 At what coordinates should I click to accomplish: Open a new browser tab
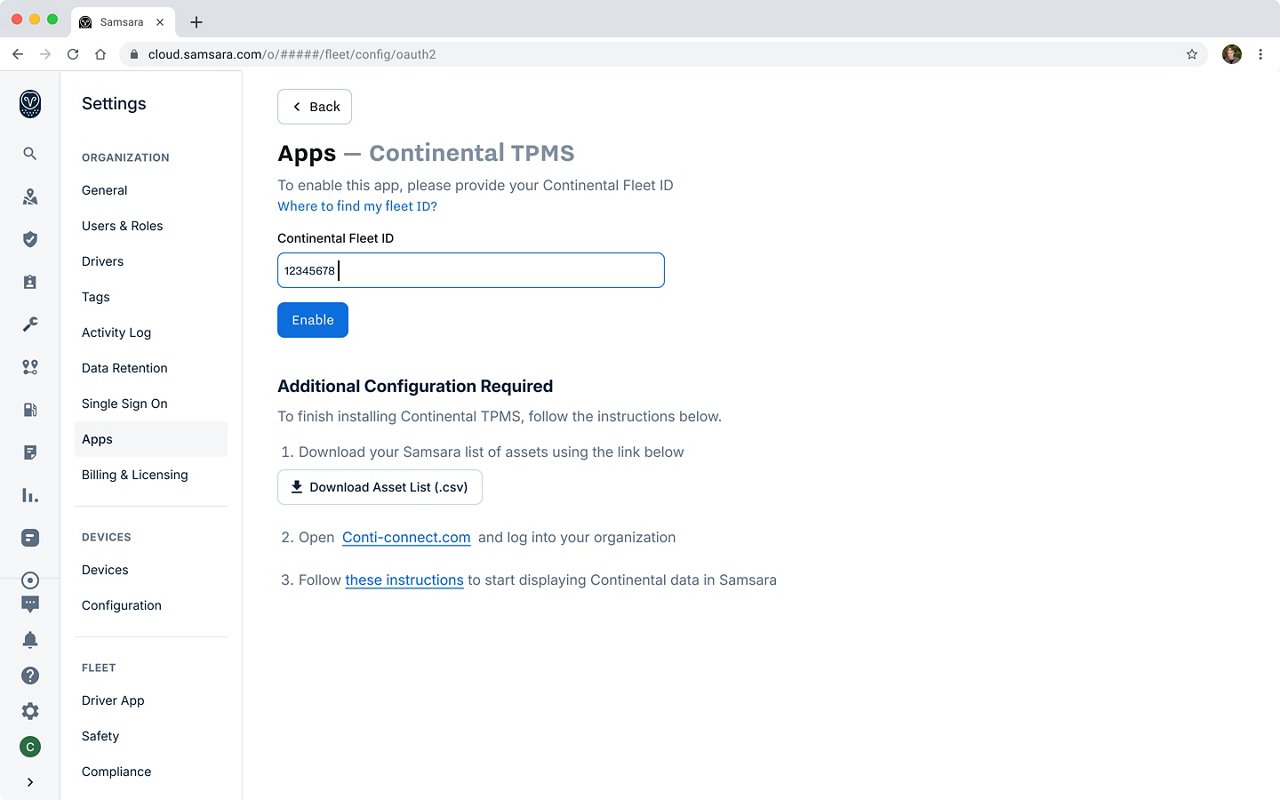point(196,22)
